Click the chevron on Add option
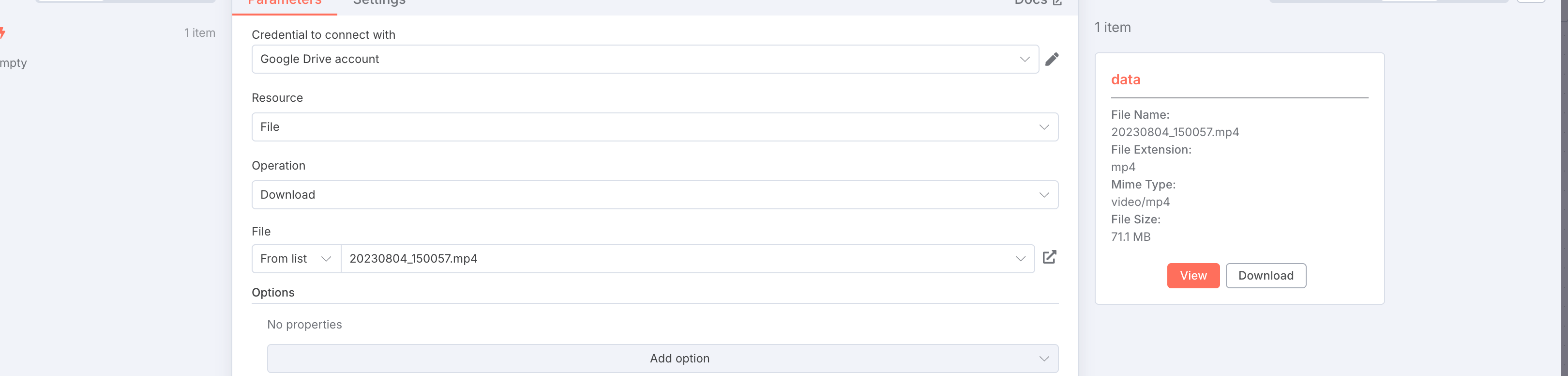 pyautogui.click(x=1043, y=359)
